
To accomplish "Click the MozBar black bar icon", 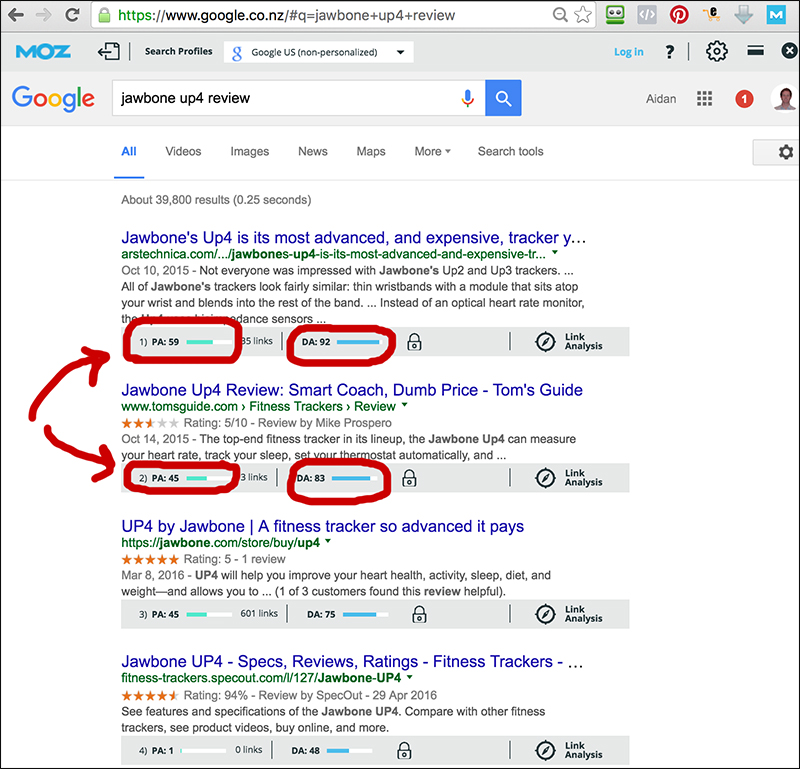I will (x=756, y=51).
